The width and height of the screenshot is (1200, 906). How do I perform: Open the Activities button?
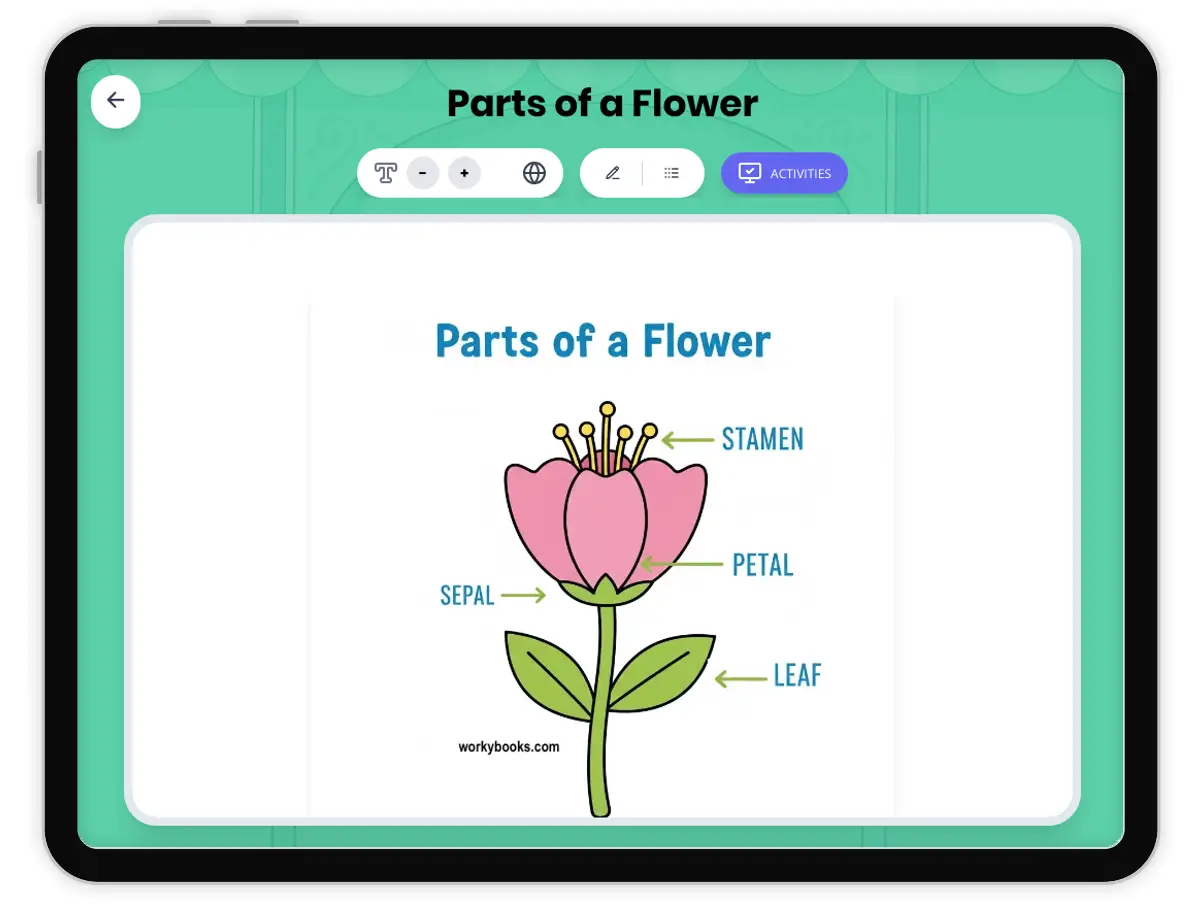[x=784, y=173]
